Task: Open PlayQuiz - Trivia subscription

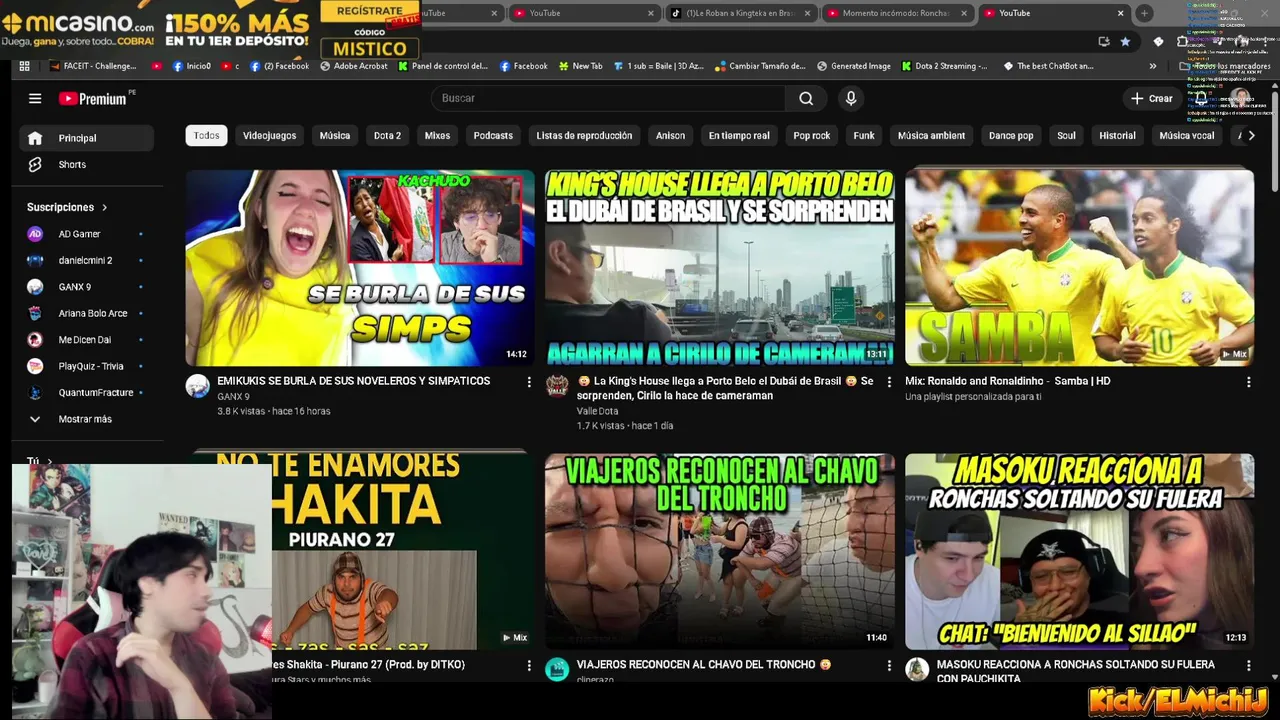Action: click(x=86, y=366)
